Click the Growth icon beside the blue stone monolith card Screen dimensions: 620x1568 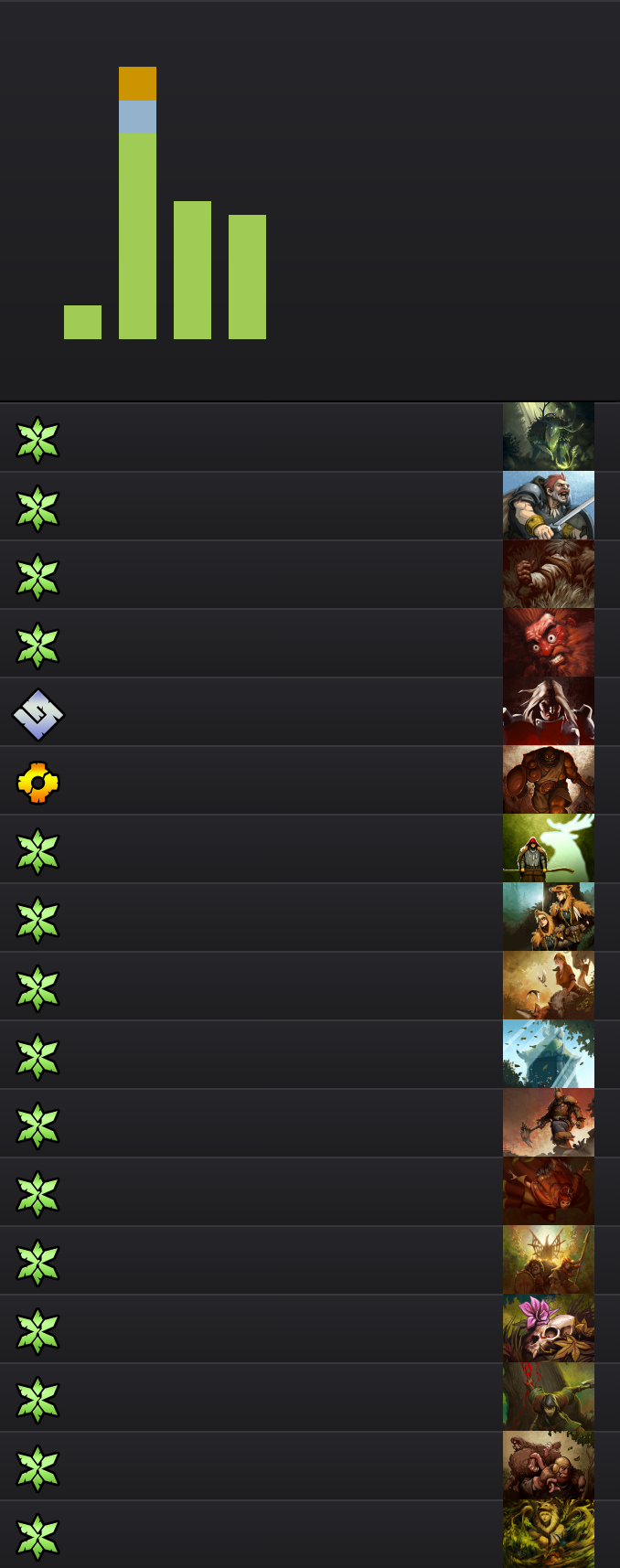(37, 1057)
